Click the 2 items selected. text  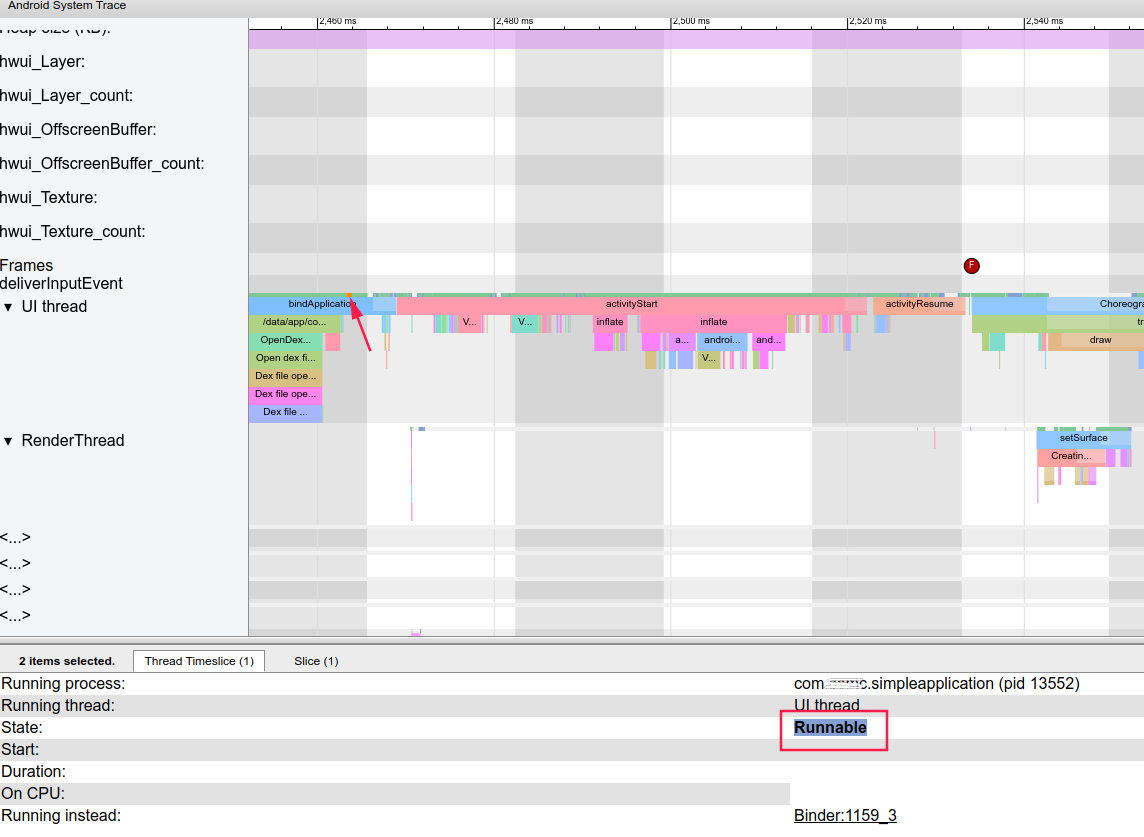coord(67,661)
